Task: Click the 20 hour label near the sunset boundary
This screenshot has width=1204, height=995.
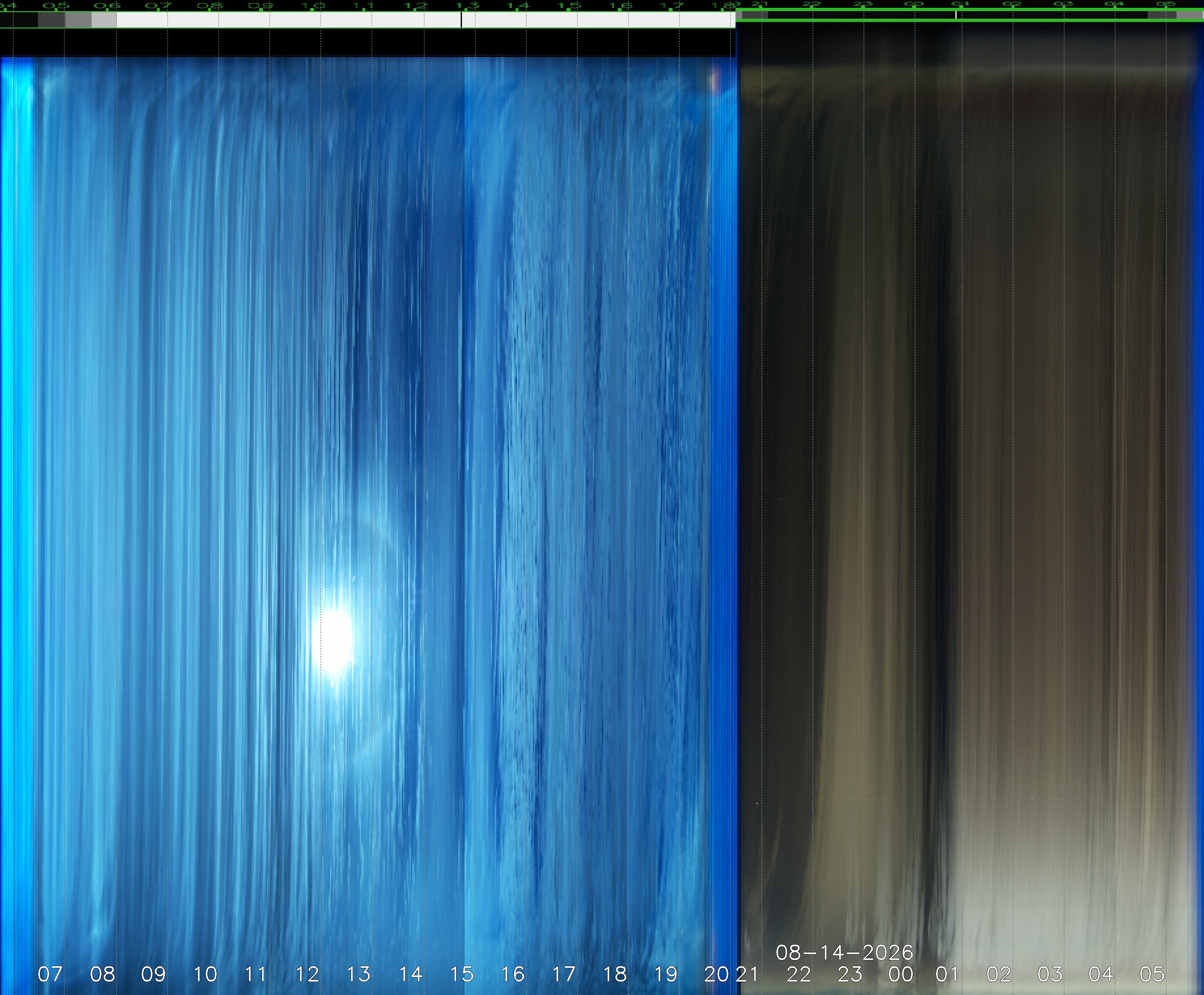Action: pyautogui.click(x=717, y=974)
